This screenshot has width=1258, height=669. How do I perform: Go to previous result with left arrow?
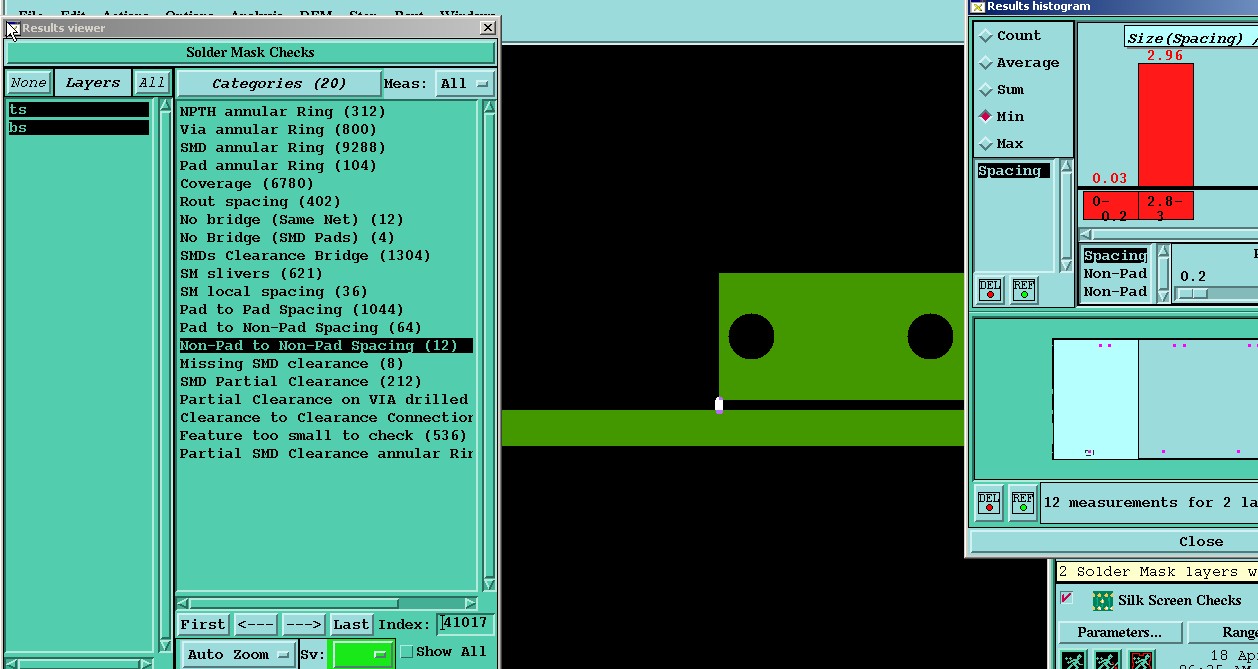point(255,624)
